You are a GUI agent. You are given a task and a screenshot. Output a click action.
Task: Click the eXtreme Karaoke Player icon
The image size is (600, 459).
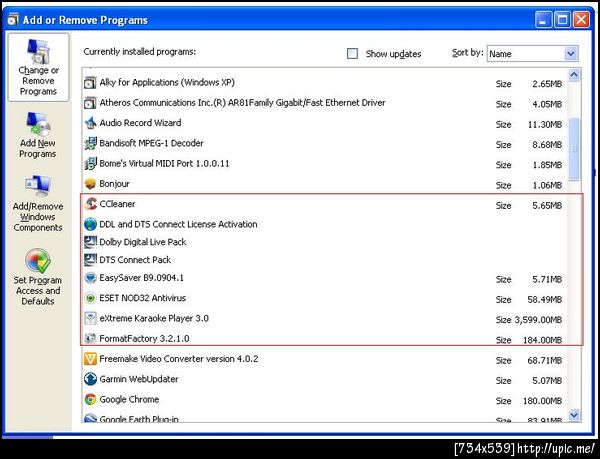90,318
